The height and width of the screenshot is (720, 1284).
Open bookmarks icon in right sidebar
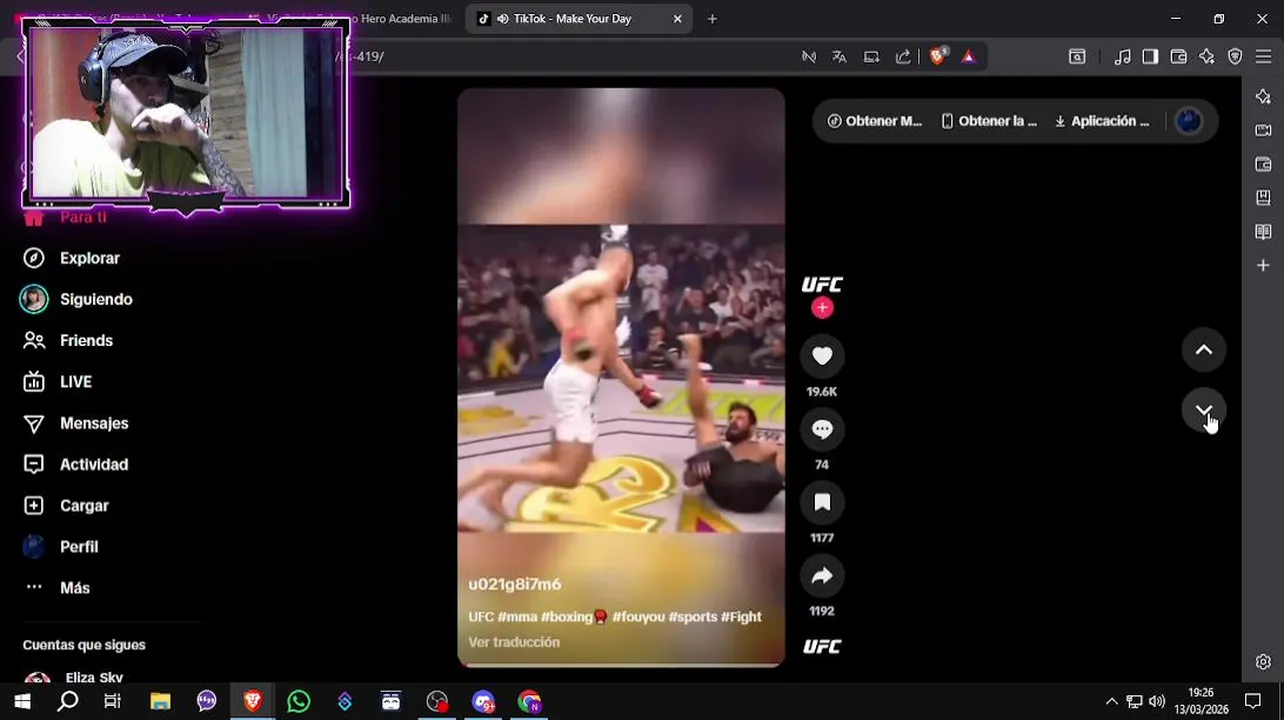1263,198
